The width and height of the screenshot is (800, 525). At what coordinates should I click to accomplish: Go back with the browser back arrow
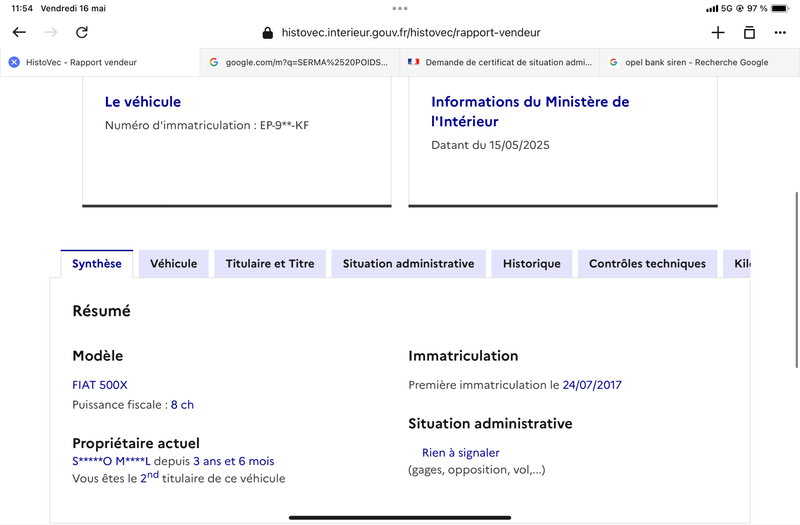tap(19, 32)
